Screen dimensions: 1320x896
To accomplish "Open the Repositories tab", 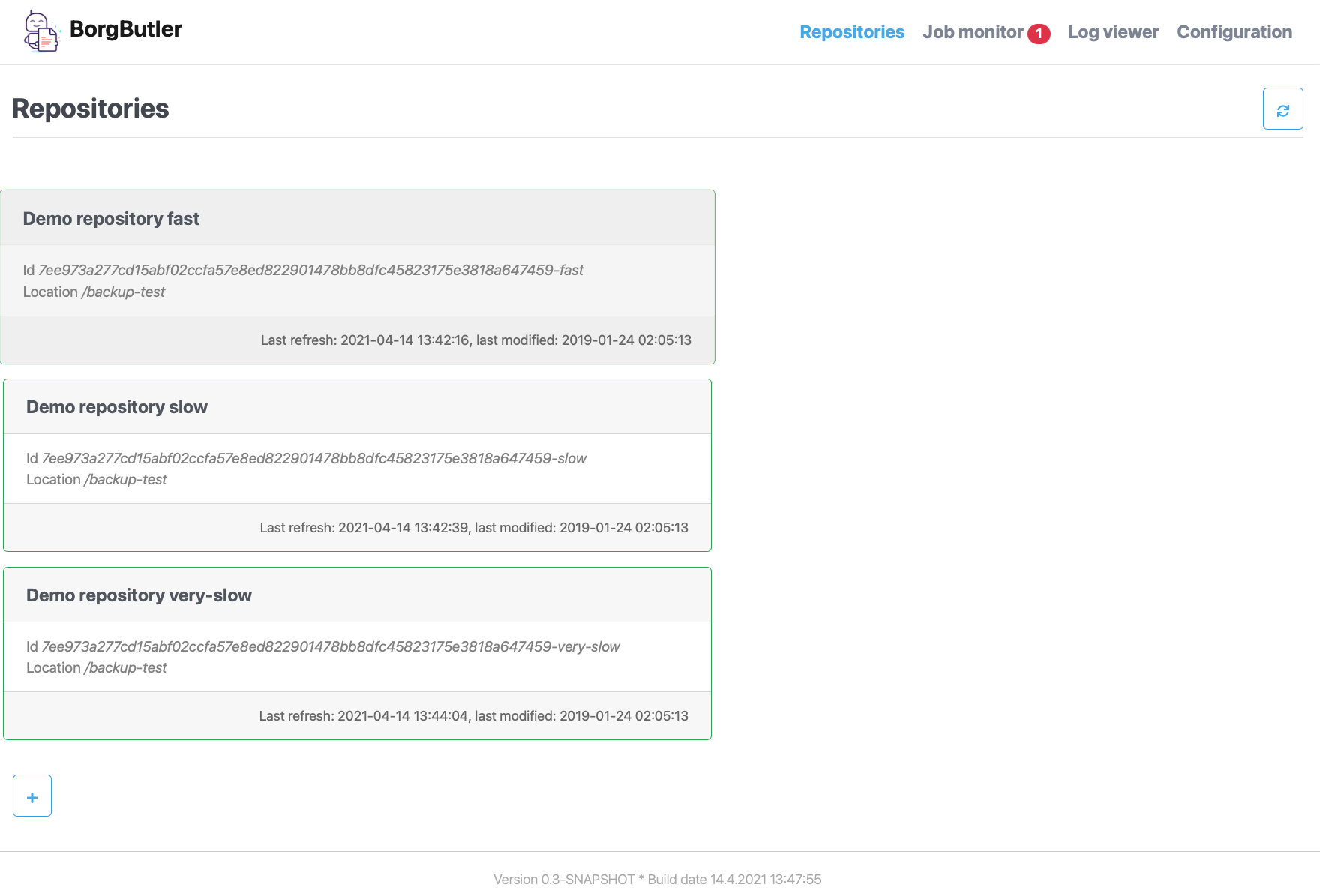I will 852,32.
